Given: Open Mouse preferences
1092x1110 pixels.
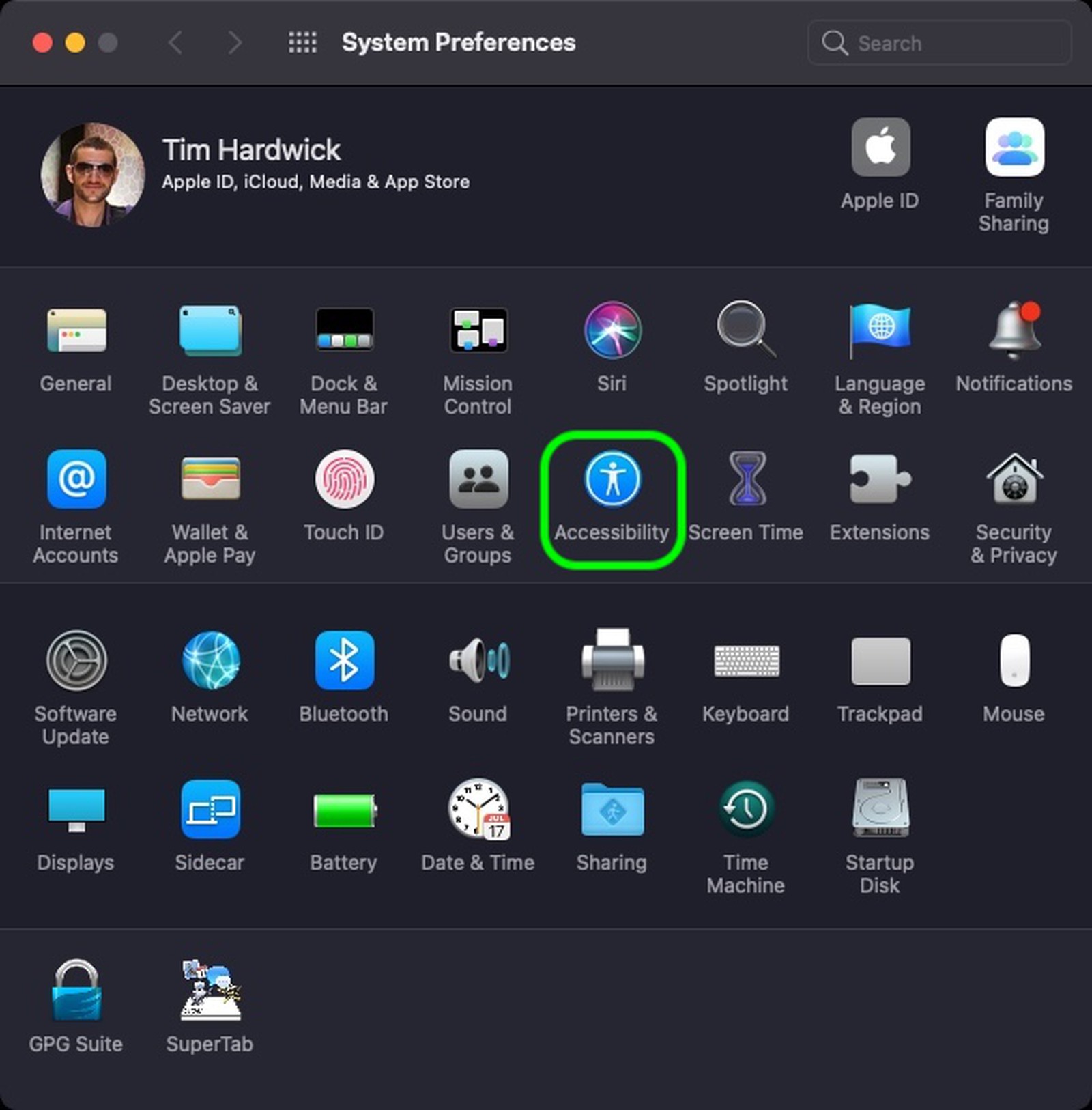Looking at the screenshot, I should tap(1014, 661).
